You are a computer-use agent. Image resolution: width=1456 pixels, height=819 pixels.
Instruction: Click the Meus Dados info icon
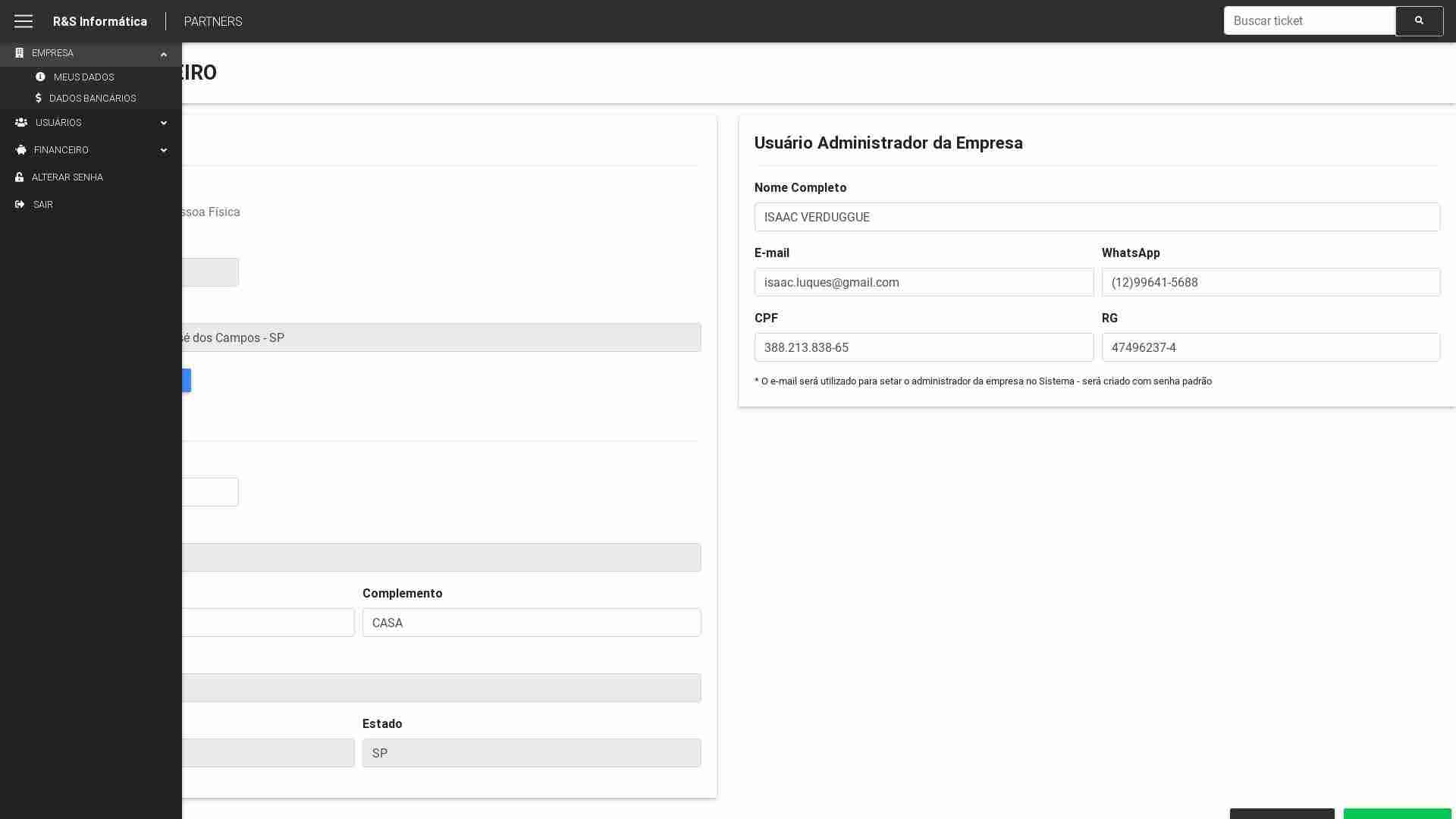(40, 77)
